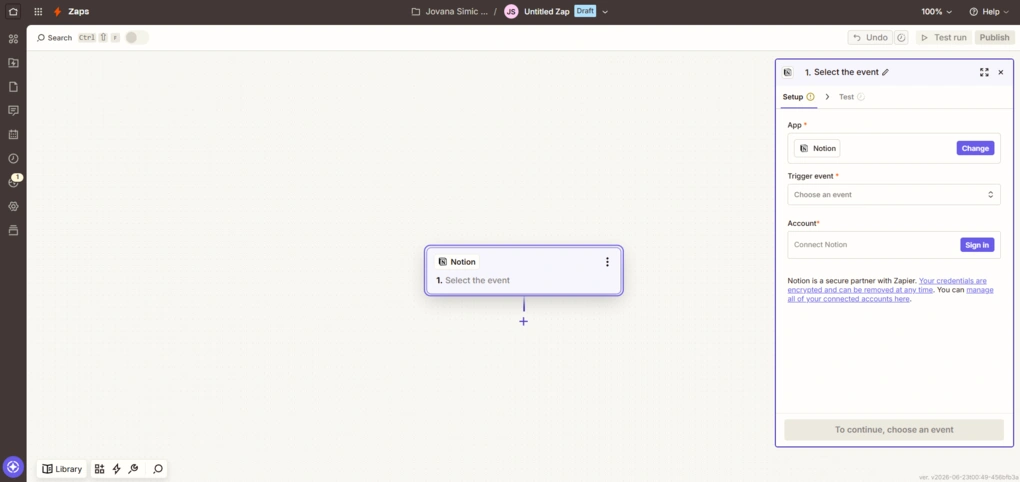Open the status icon with badge 1
The image size is (1020, 482).
click(x=14, y=181)
